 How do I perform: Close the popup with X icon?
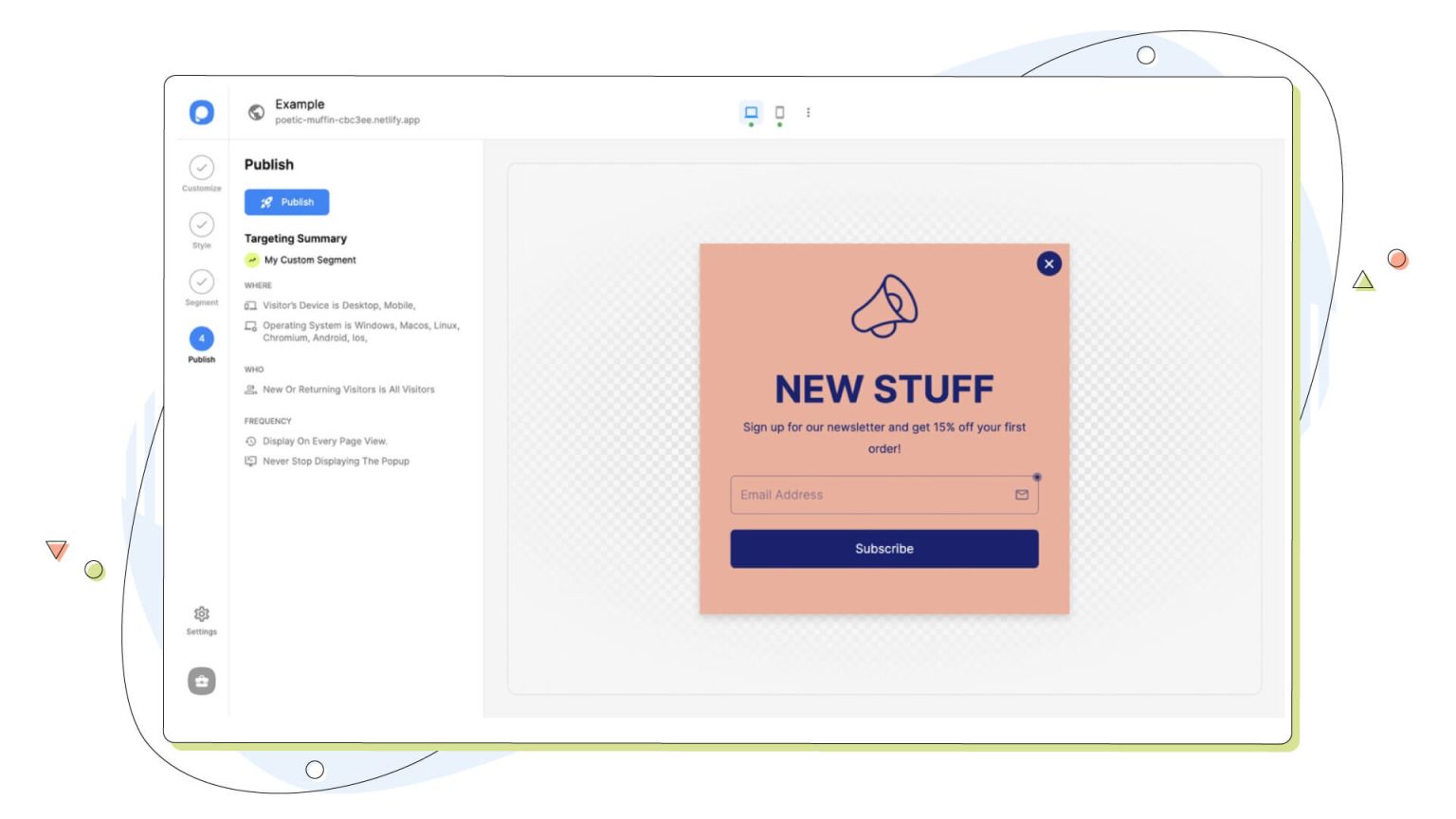[1048, 264]
